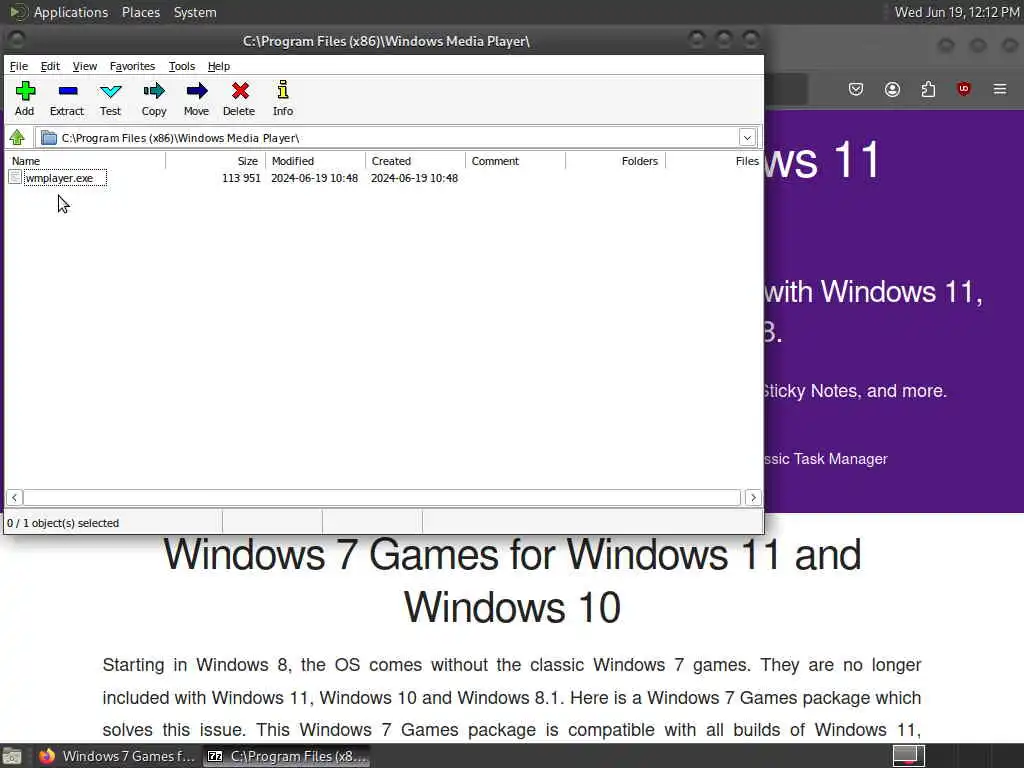The width and height of the screenshot is (1024, 768).
Task: Click the 7-Zip taskbar window button
Action: click(287, 756)
